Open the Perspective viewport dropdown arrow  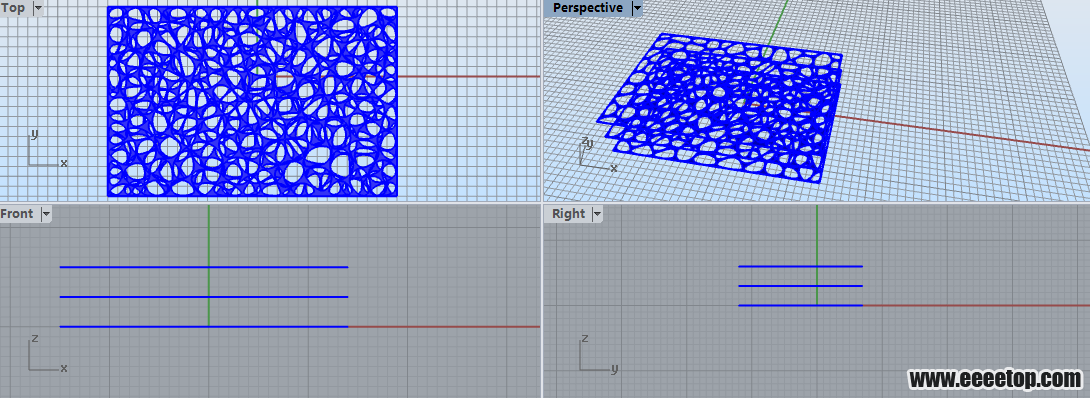636,8
